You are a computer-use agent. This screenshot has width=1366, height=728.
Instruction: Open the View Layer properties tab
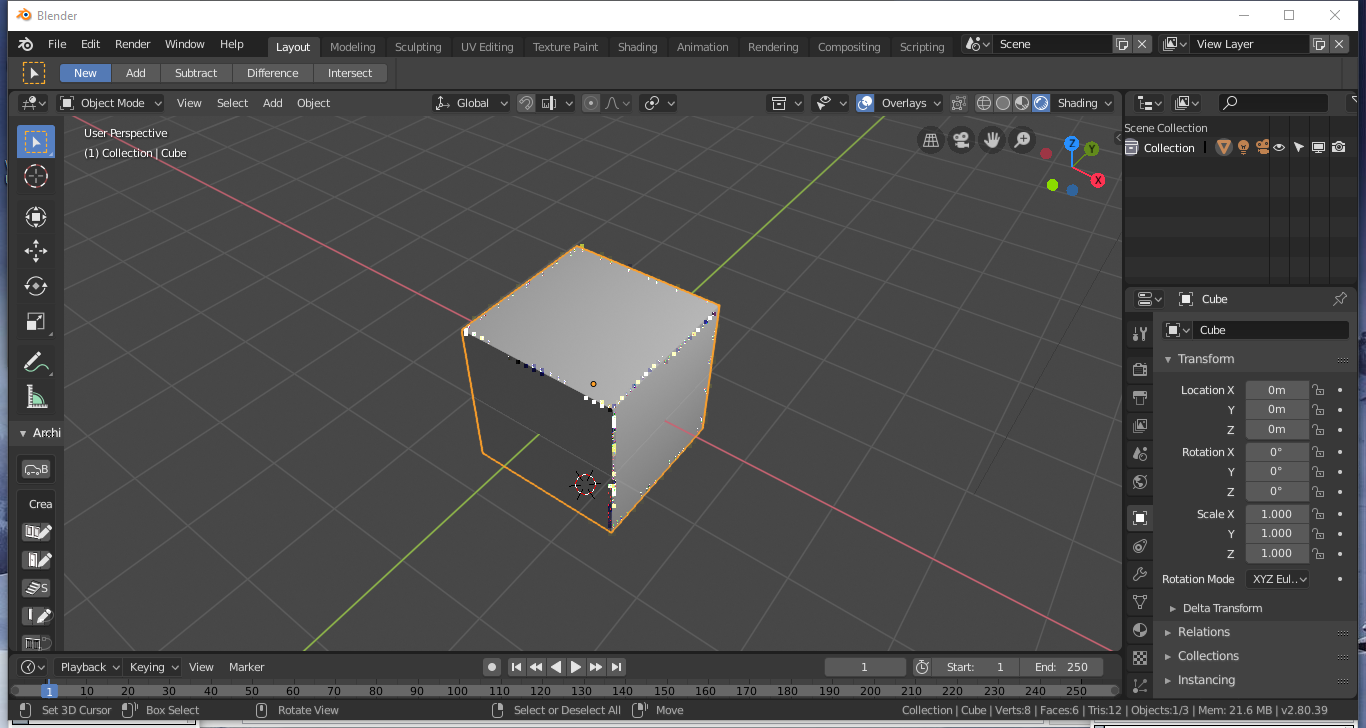(1140, 425)
